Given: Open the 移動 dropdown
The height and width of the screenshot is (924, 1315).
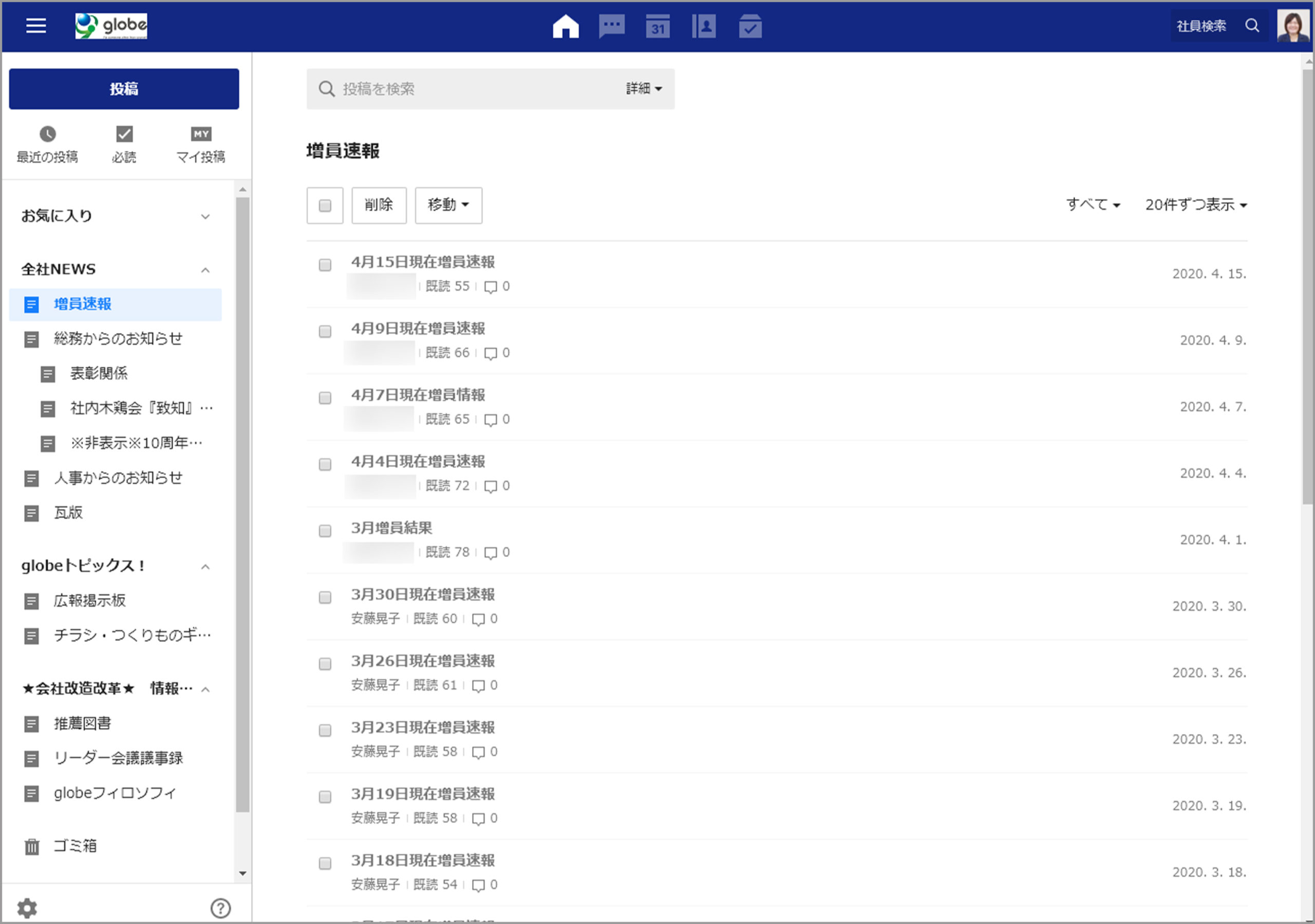Looking at the screenshot, I should click(x=448, y=205).
